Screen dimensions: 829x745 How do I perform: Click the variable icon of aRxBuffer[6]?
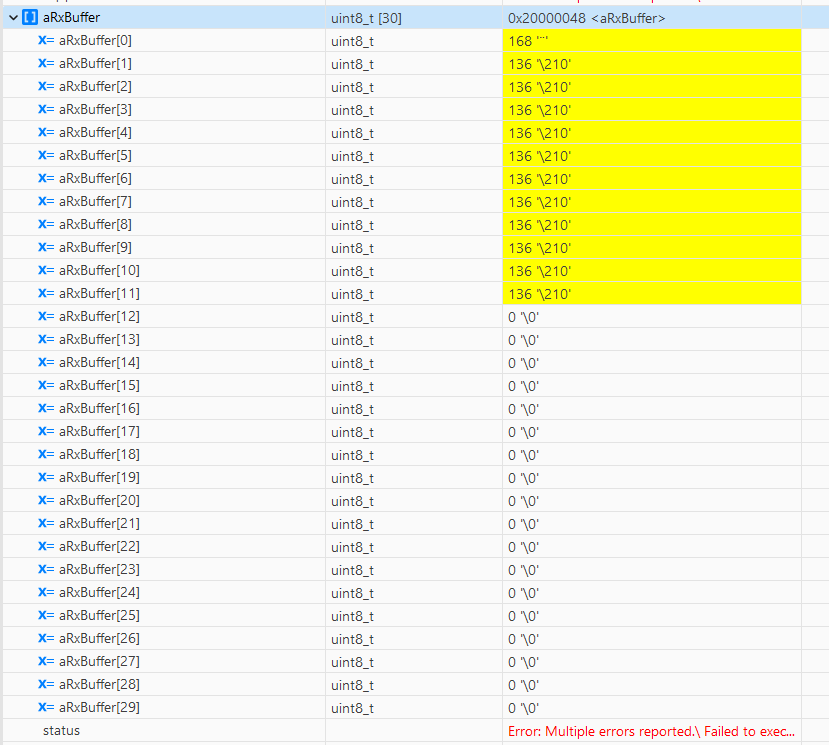click(x=46, y=178)
